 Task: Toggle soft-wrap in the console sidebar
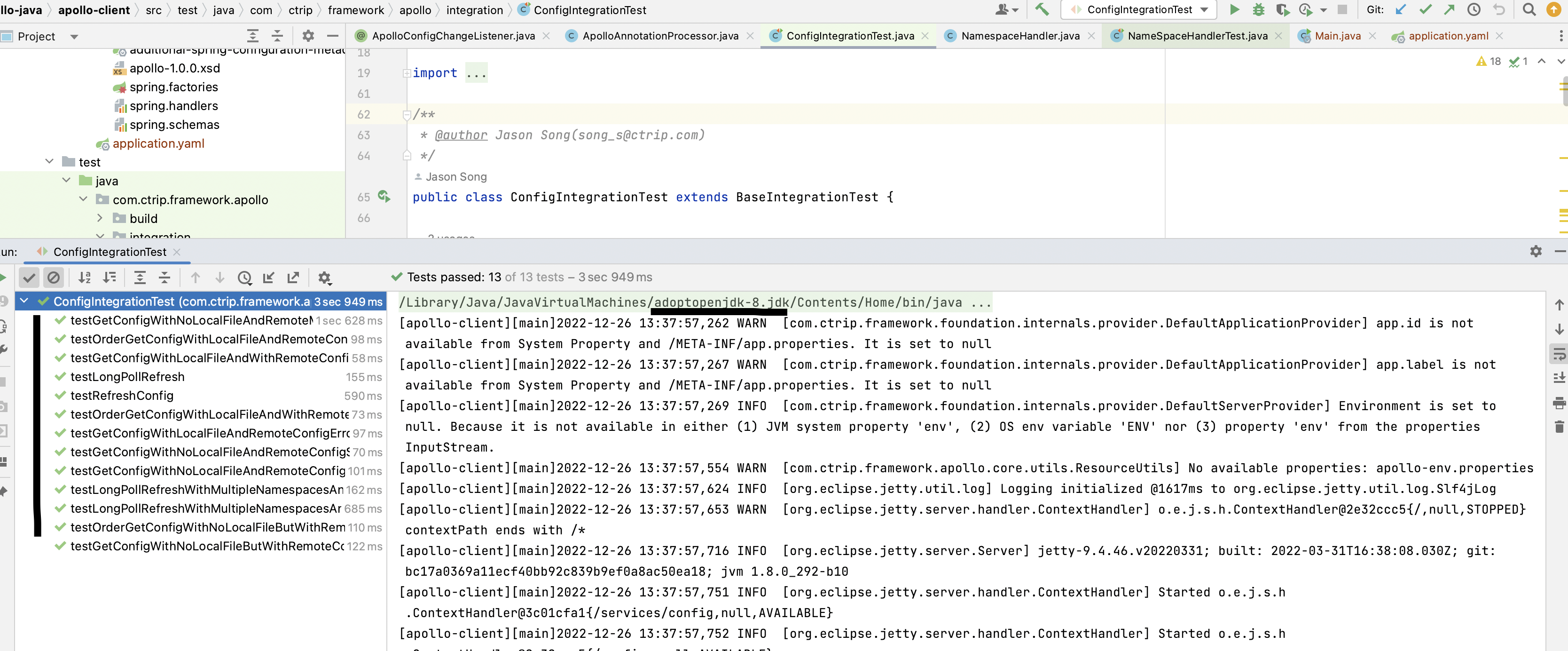click(x=1559, y=353)
